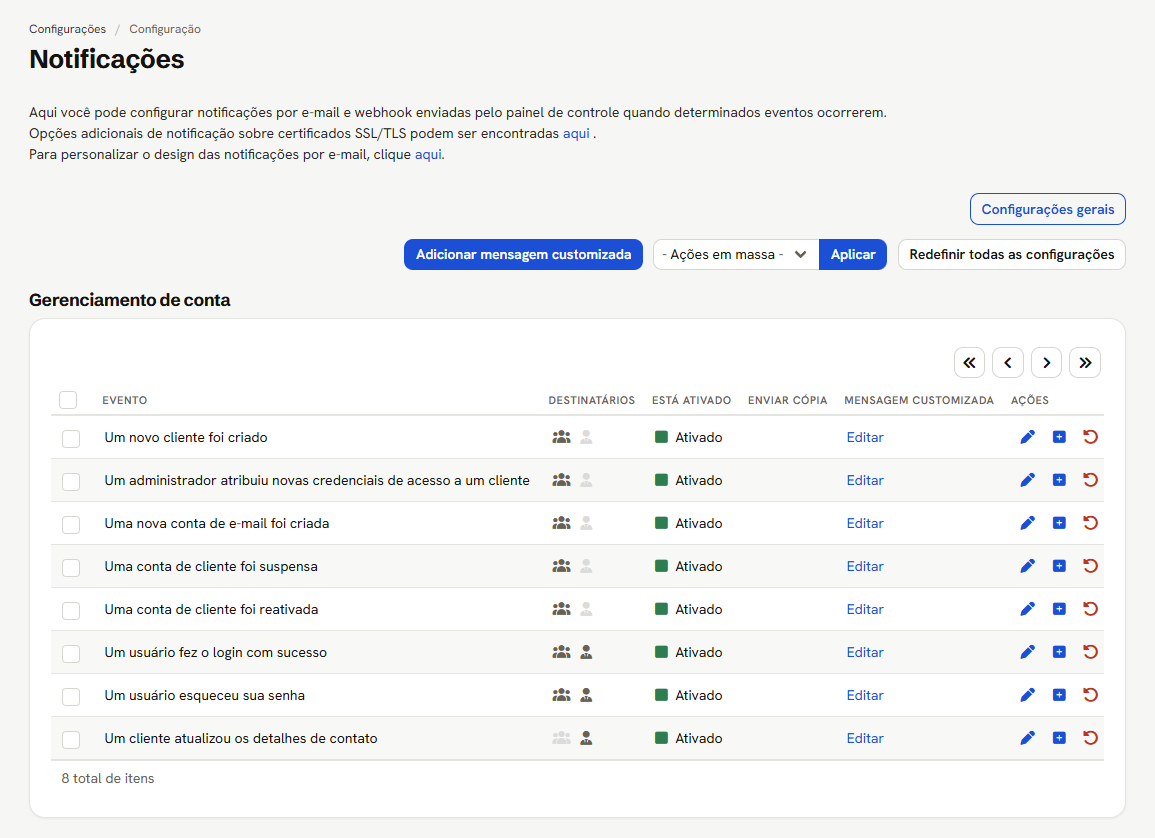Click group recipients icon for 'Um novo cliente foi criado'
This screenshot has width=1155, height=838.
pyautogui.click(x=561, y=437)
